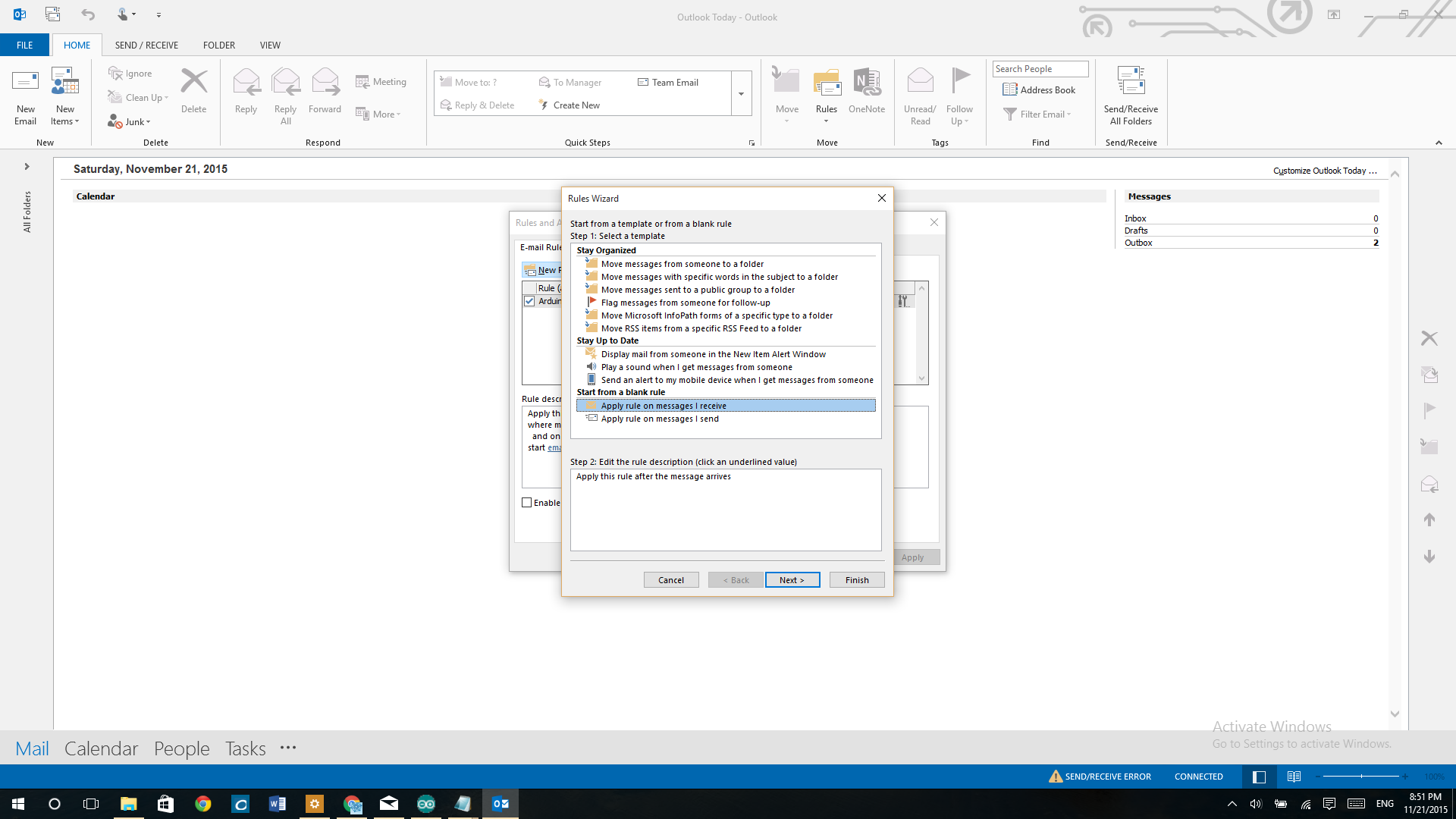This screenshot has height=819, width=1456.
Task: Check the Enable rules checkbox
Action: (527, 503)
